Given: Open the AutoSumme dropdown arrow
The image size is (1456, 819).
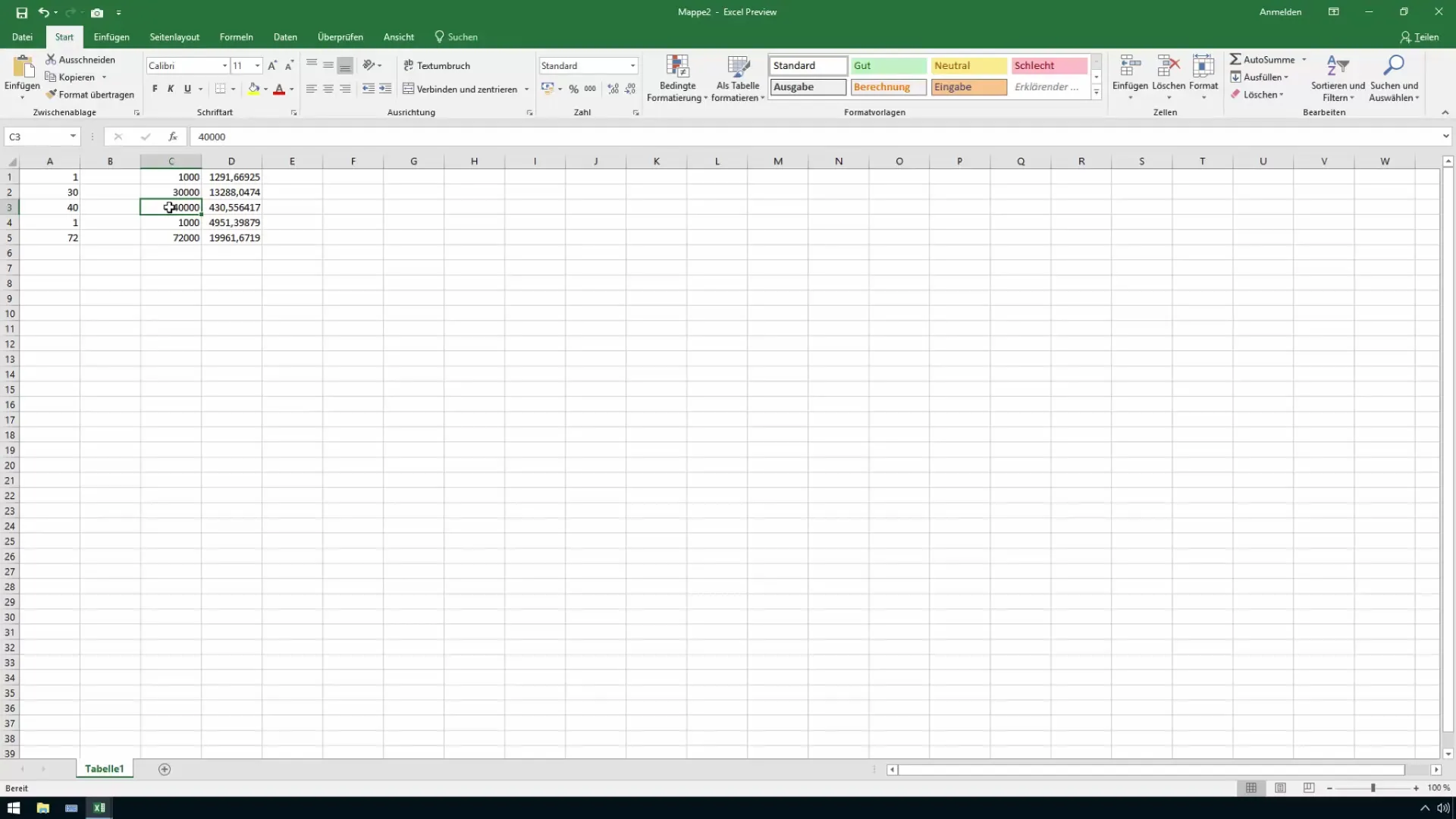Looking at the screenshot, I should click(x=1304, y=59).
